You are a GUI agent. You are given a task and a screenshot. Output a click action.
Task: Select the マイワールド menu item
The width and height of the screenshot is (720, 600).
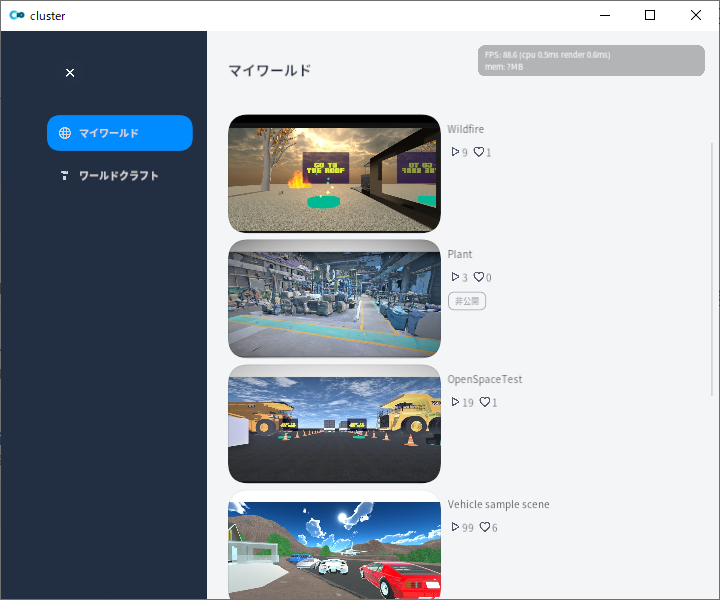(119, 133)
